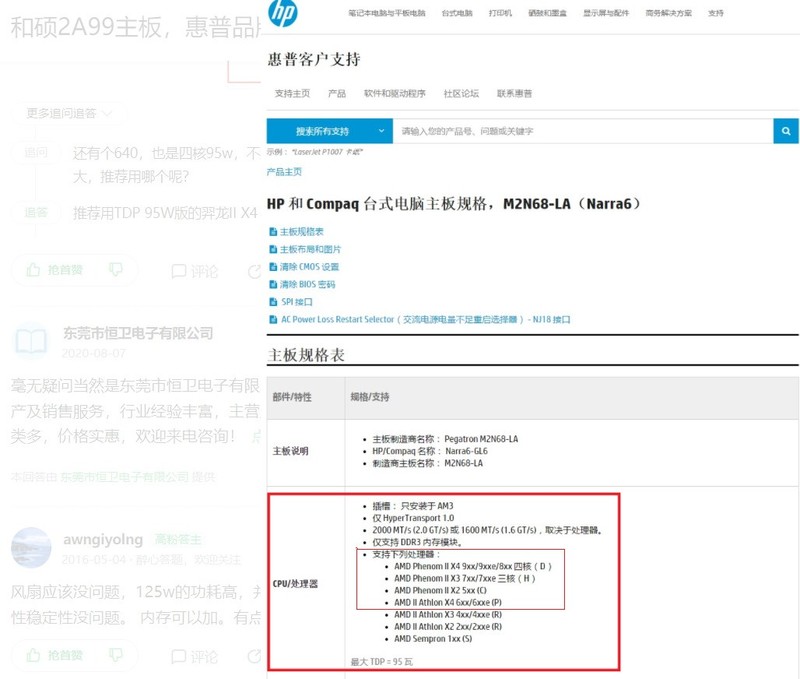Click the magnifier search button
This screenshot has height=679, width=800.
point(786,131)
